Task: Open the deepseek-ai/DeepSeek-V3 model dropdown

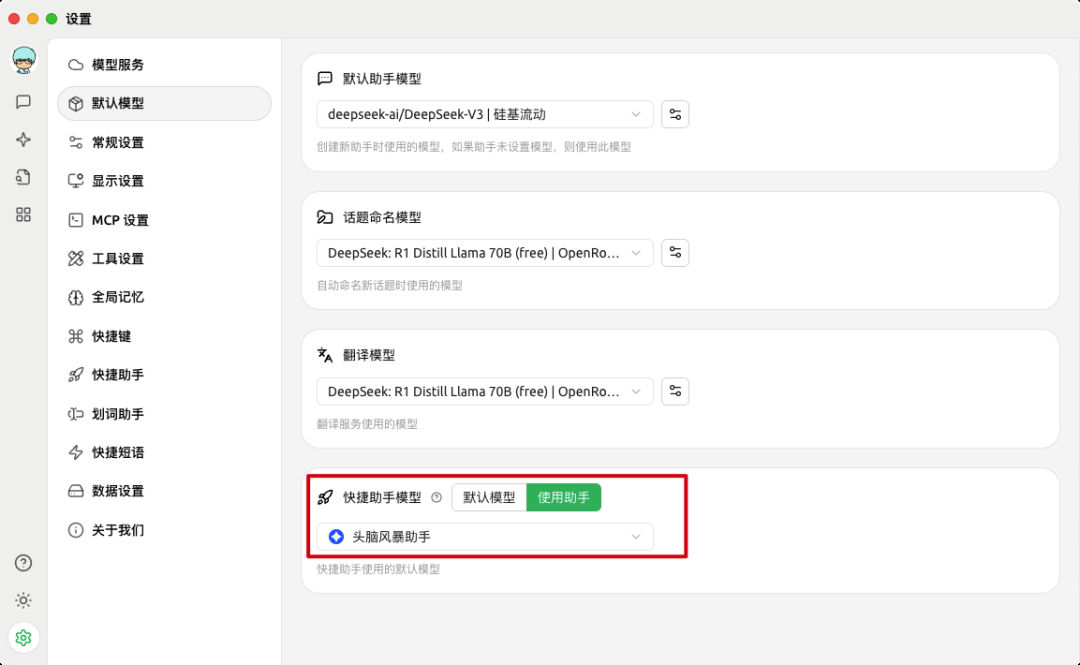Action: [x=485, y=114]
